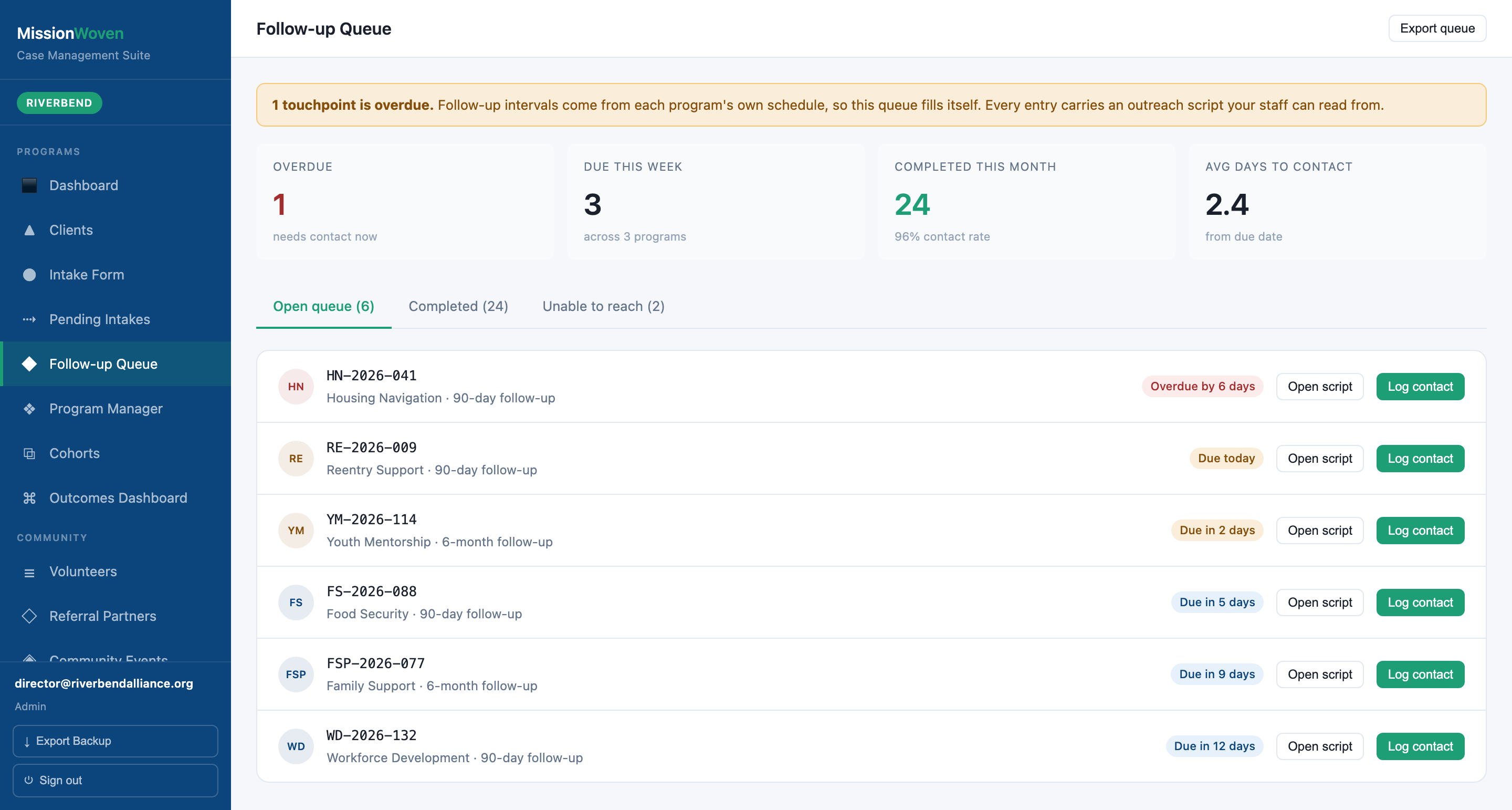Open script for RE-2026-009
Viewport: 1512px width, 810px height.
1319,459
